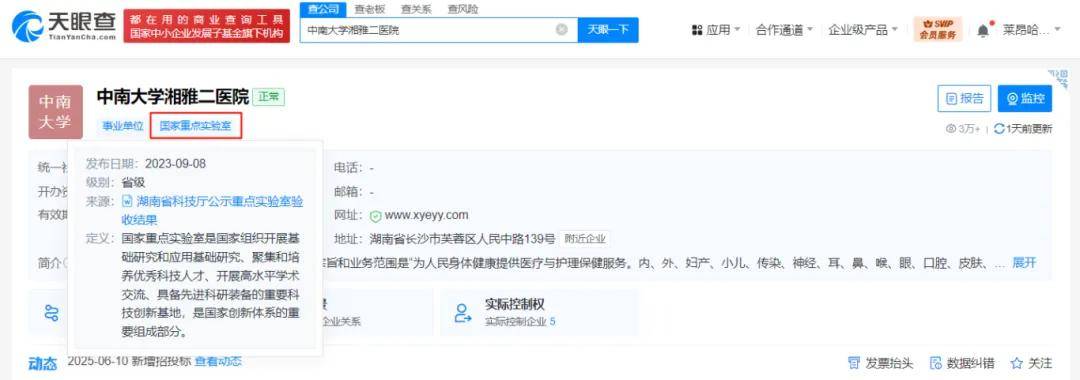Switch to the 查关系 tab

pyautogui.click(x=416, y=10)
